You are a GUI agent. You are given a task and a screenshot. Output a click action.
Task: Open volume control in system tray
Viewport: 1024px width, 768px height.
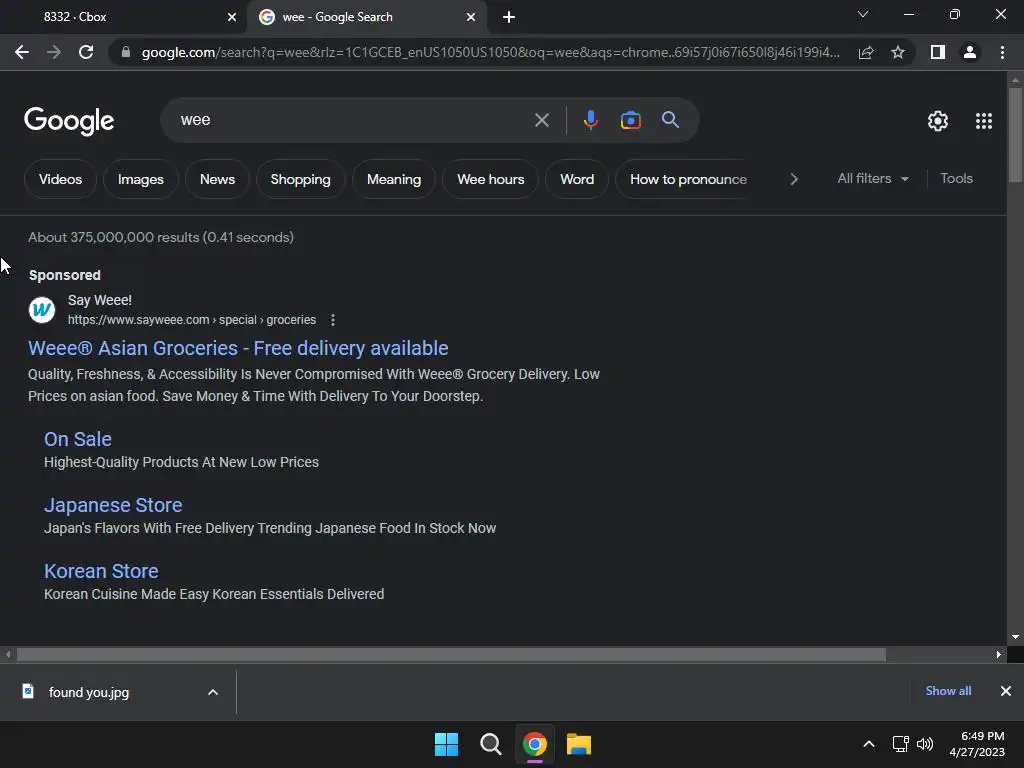tap(925, 744)
